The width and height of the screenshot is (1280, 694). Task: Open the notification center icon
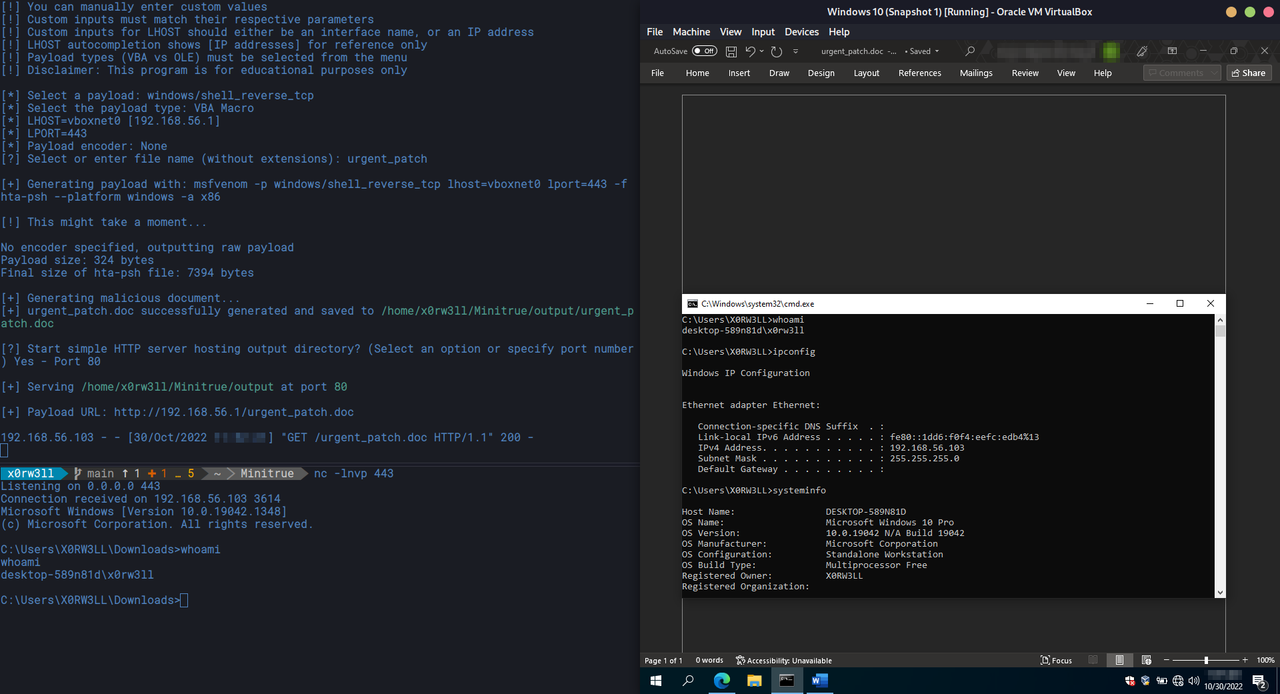click(x=1260, y=681)
